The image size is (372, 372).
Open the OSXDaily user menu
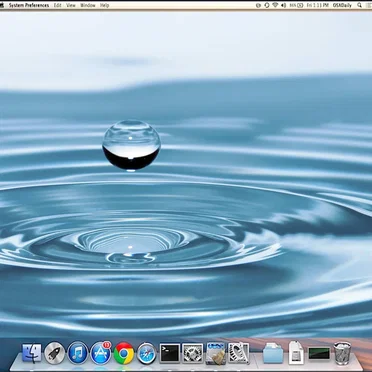click(x=342, y=5)
